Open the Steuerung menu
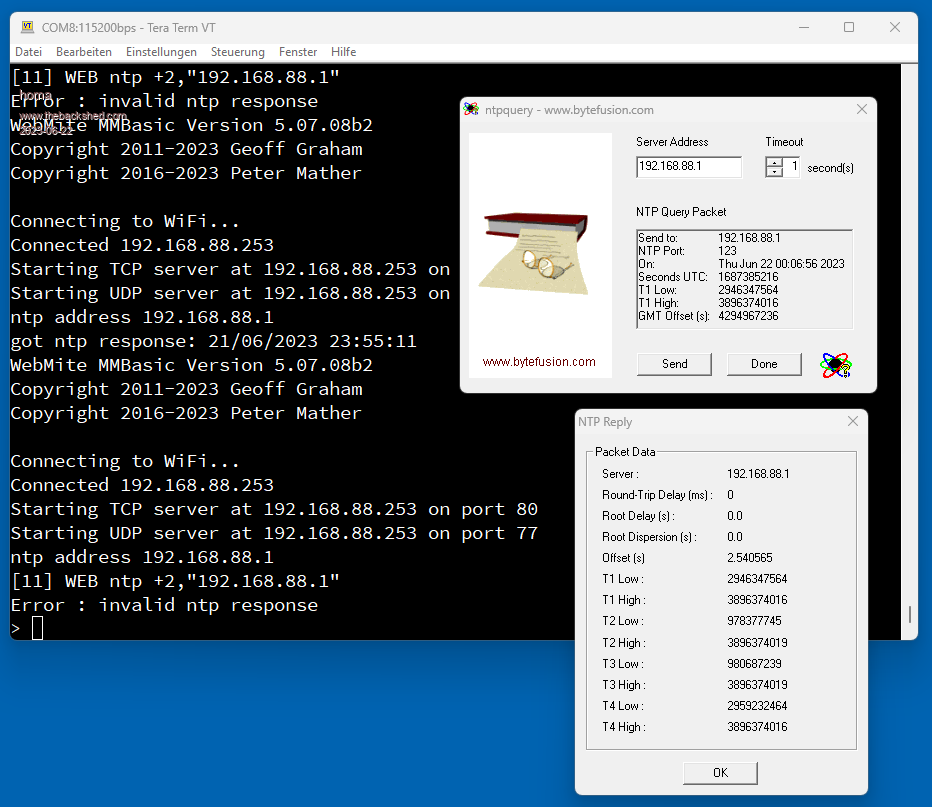 pos(238,52)
